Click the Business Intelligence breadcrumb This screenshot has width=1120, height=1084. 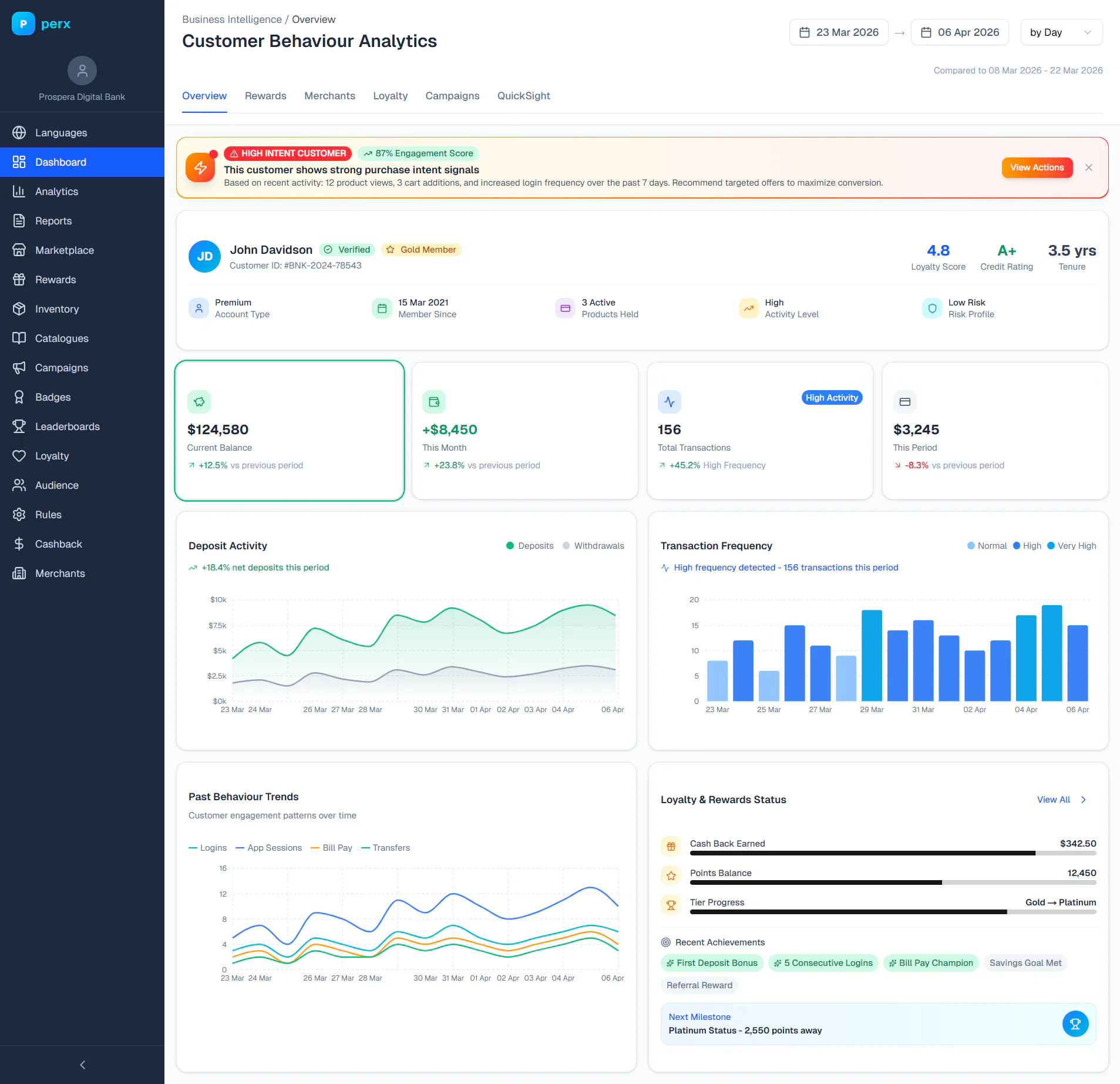click(232, 19)
